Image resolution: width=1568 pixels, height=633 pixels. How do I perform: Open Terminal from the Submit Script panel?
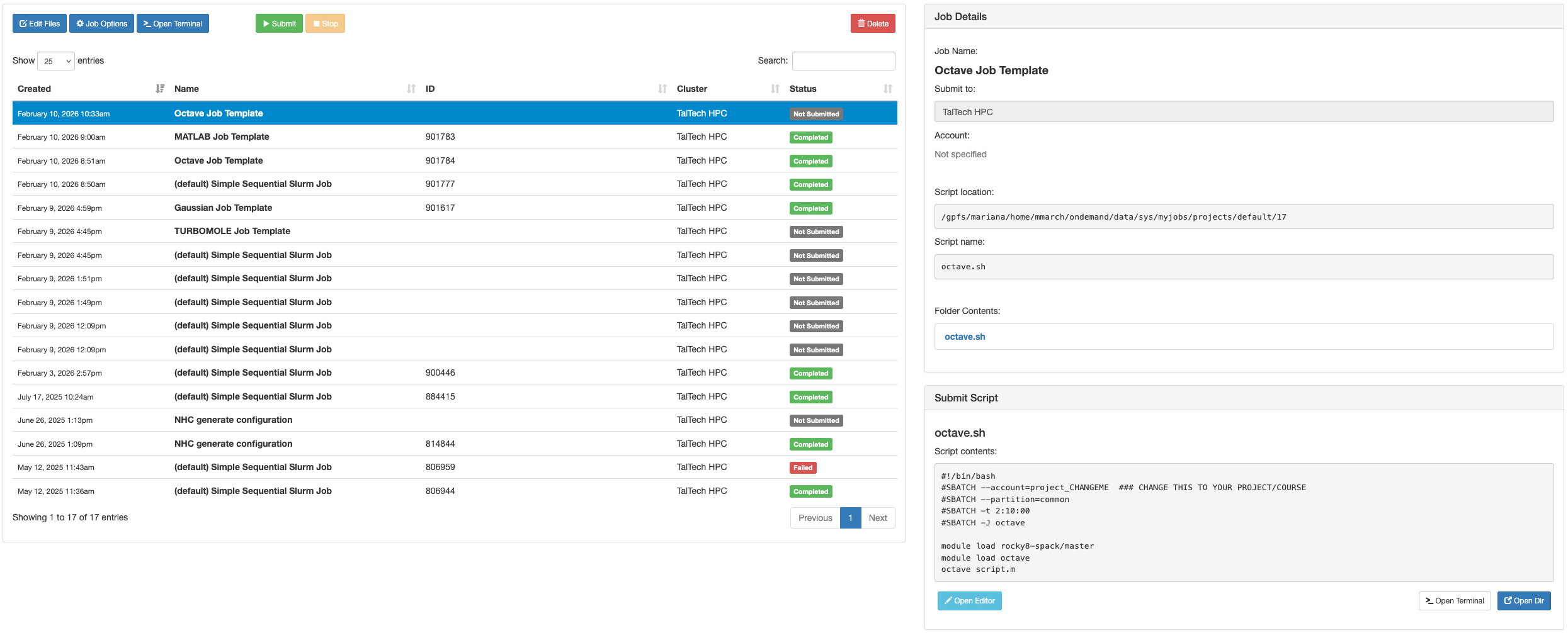coord(1454,600)
